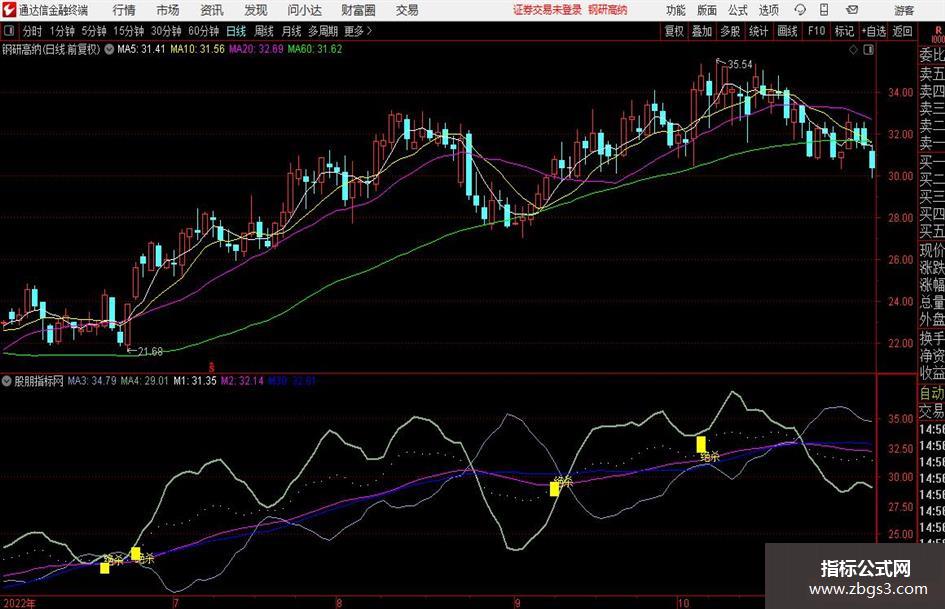The image size is (945, 609).
Task: Click the MA10: 31.56 label
Action: pyautogui.click(x=197, y=49)
